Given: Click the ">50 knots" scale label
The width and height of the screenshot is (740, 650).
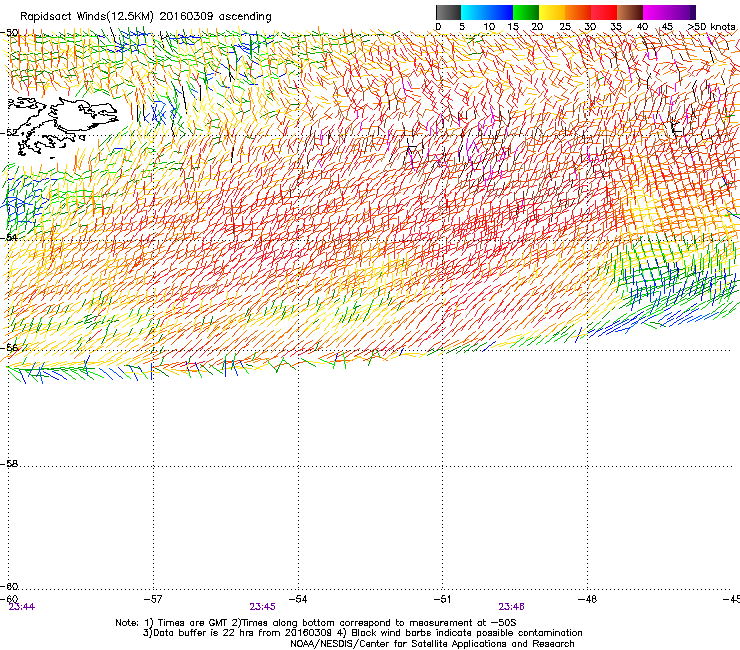Looking at the screenshot, I should click(x=712, y=27).
